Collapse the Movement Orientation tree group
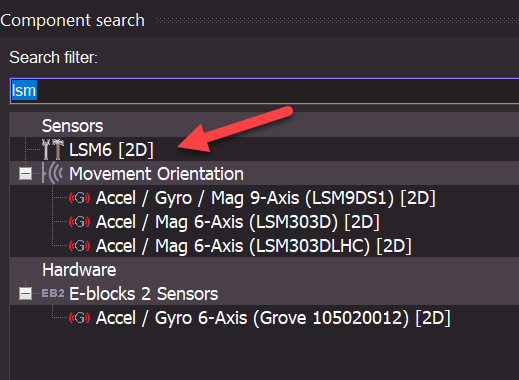The height and width of the screenshot is (380, 519). pyautogui.click(x=25, y=174)
